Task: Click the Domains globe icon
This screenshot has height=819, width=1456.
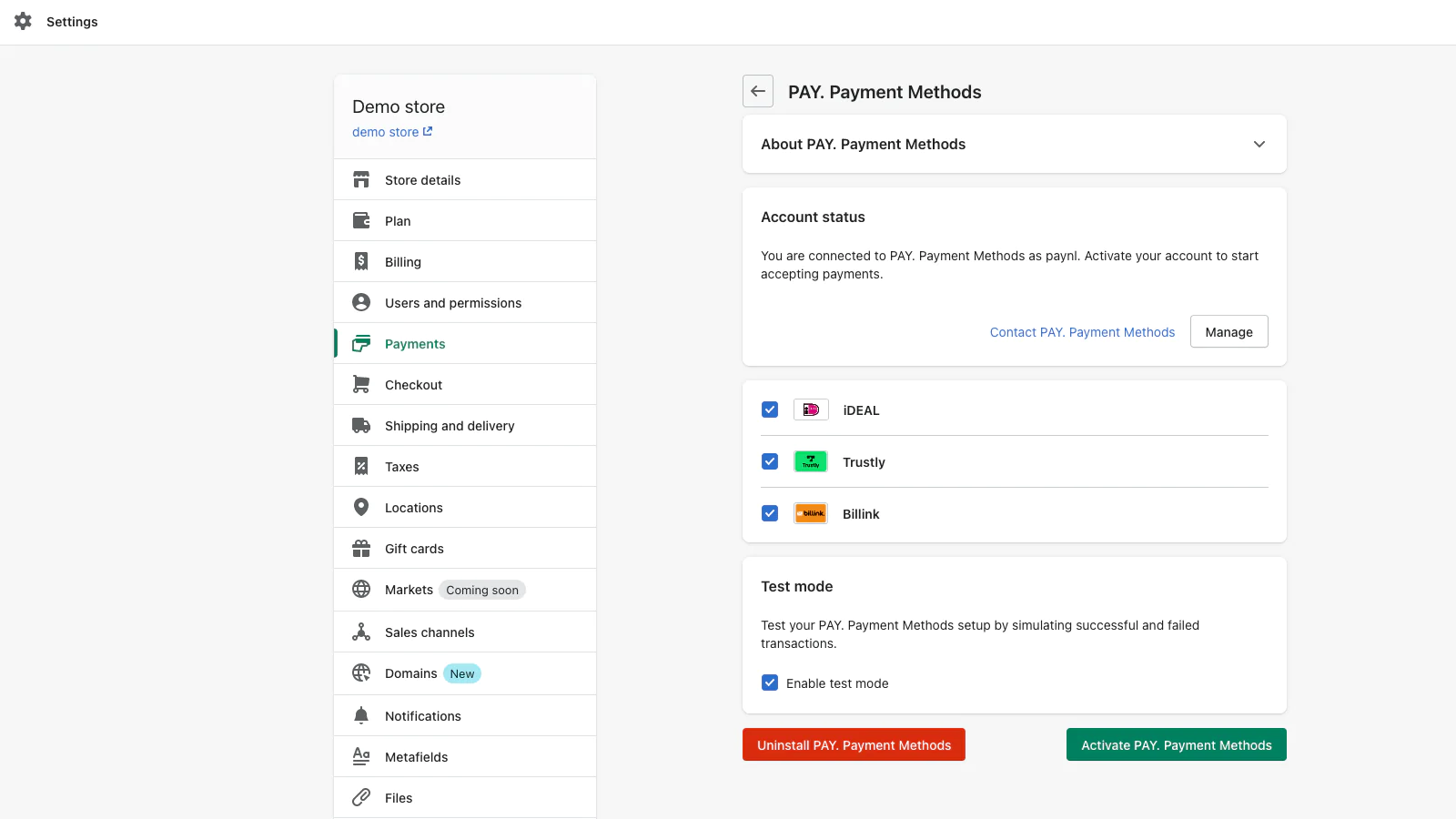Action: pos(361,672)
